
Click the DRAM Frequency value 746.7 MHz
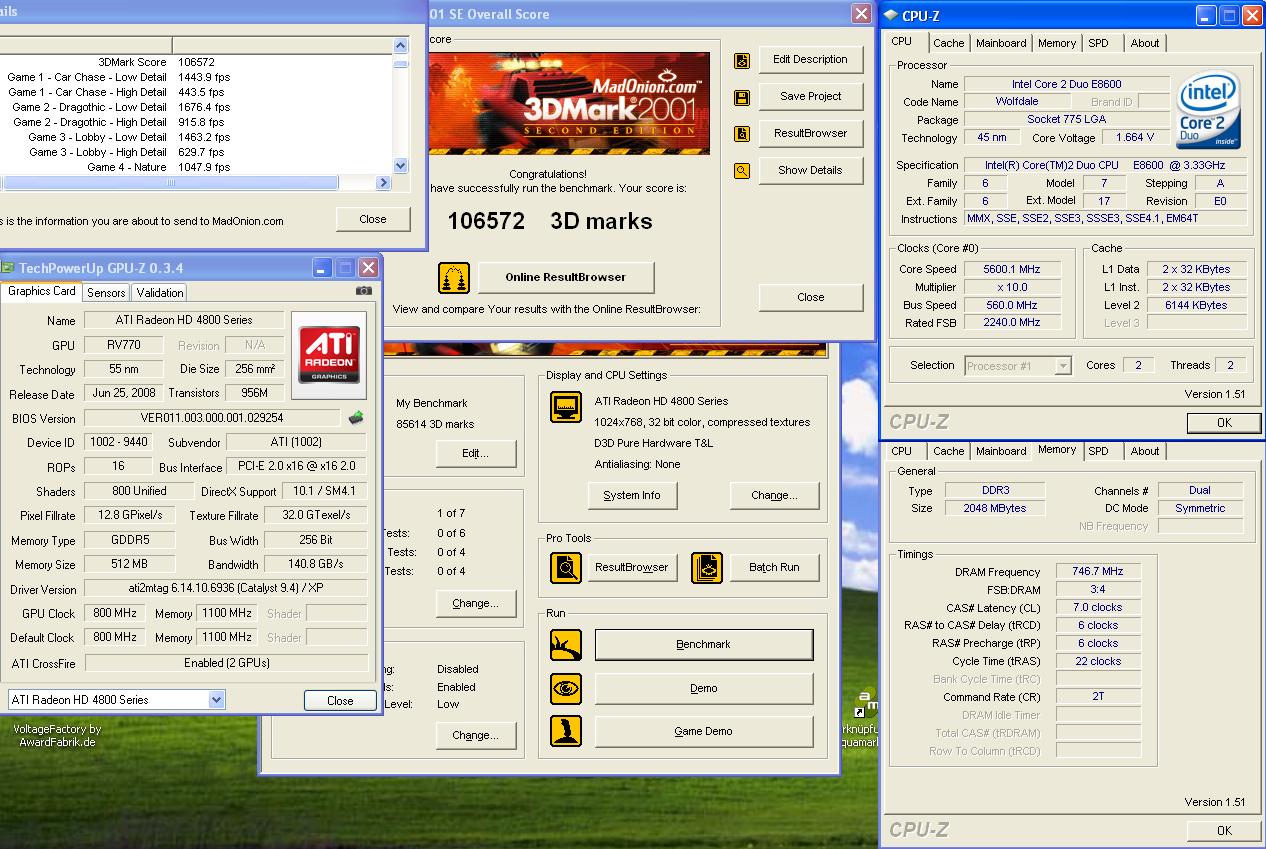[1099, 572]
